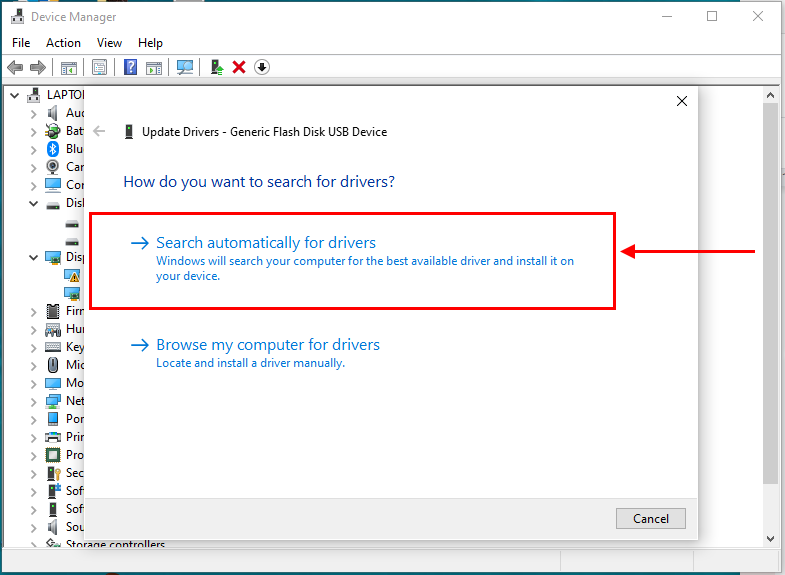Choose Search automatically for drivers
Viewport: 785px width, 575px height.
click(352, 261)
